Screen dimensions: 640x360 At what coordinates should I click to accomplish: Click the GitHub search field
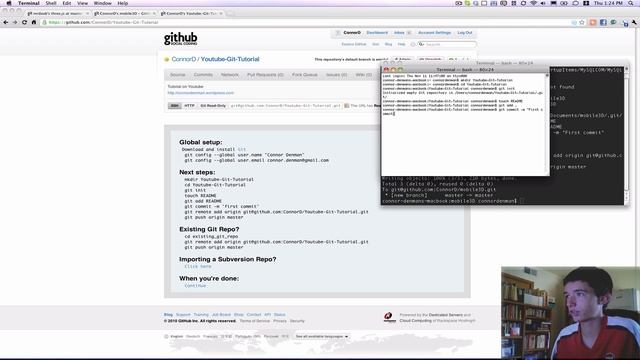click(447, 44)
